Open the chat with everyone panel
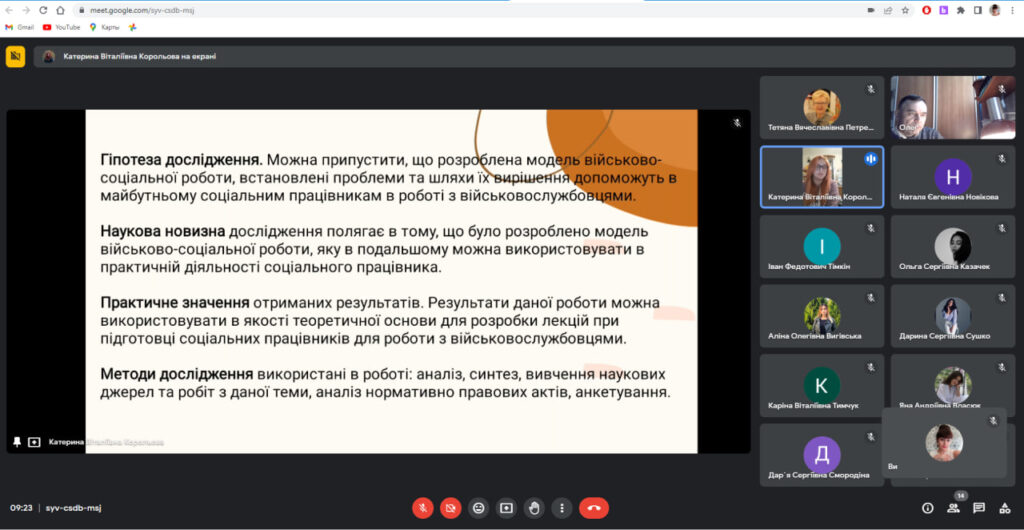1024x530 pixels. (x=979, y=508)
